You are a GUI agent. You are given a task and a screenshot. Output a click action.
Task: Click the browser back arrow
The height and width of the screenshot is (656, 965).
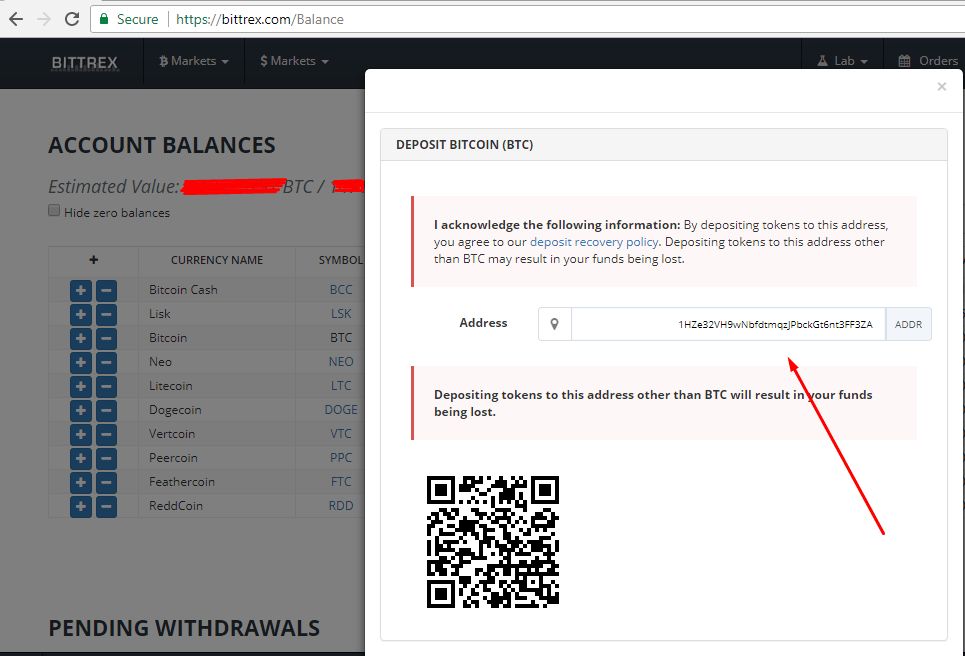pyautogui.click(x=16, y=19)
